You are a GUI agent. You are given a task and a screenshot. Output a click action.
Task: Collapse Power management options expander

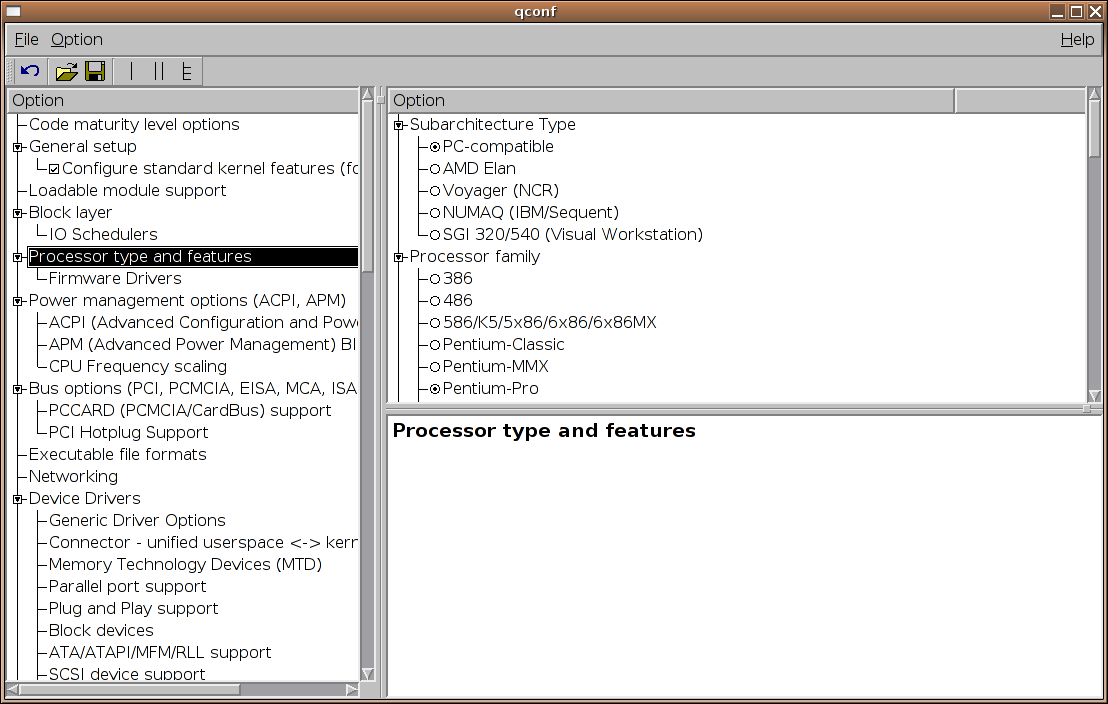[x=18, y=301]
